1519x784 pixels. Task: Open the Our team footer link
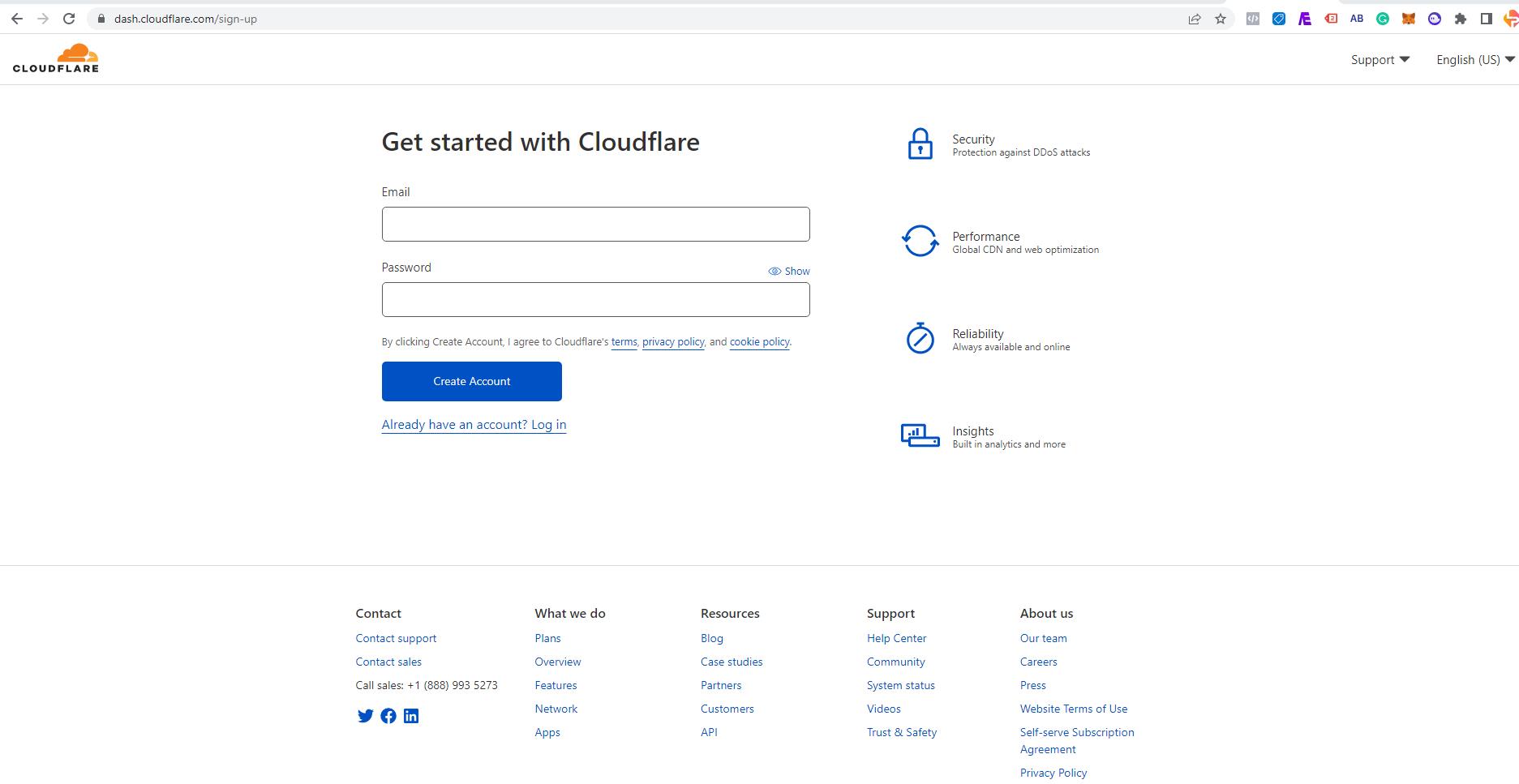click(x=1044, y=639)
